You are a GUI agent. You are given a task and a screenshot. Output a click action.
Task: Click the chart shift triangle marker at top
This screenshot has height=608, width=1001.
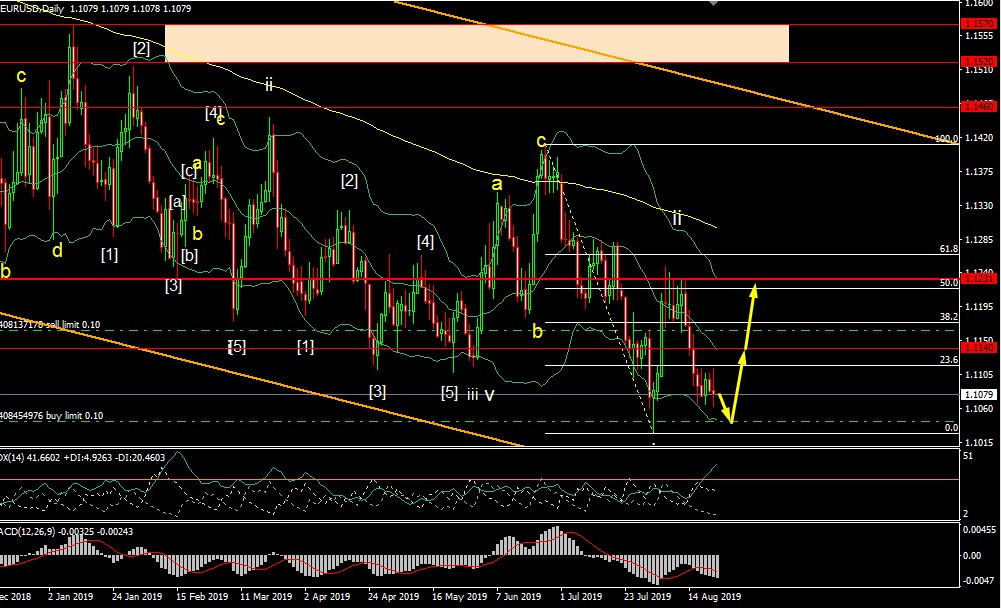pyautogui.click(x=712, y=4)
